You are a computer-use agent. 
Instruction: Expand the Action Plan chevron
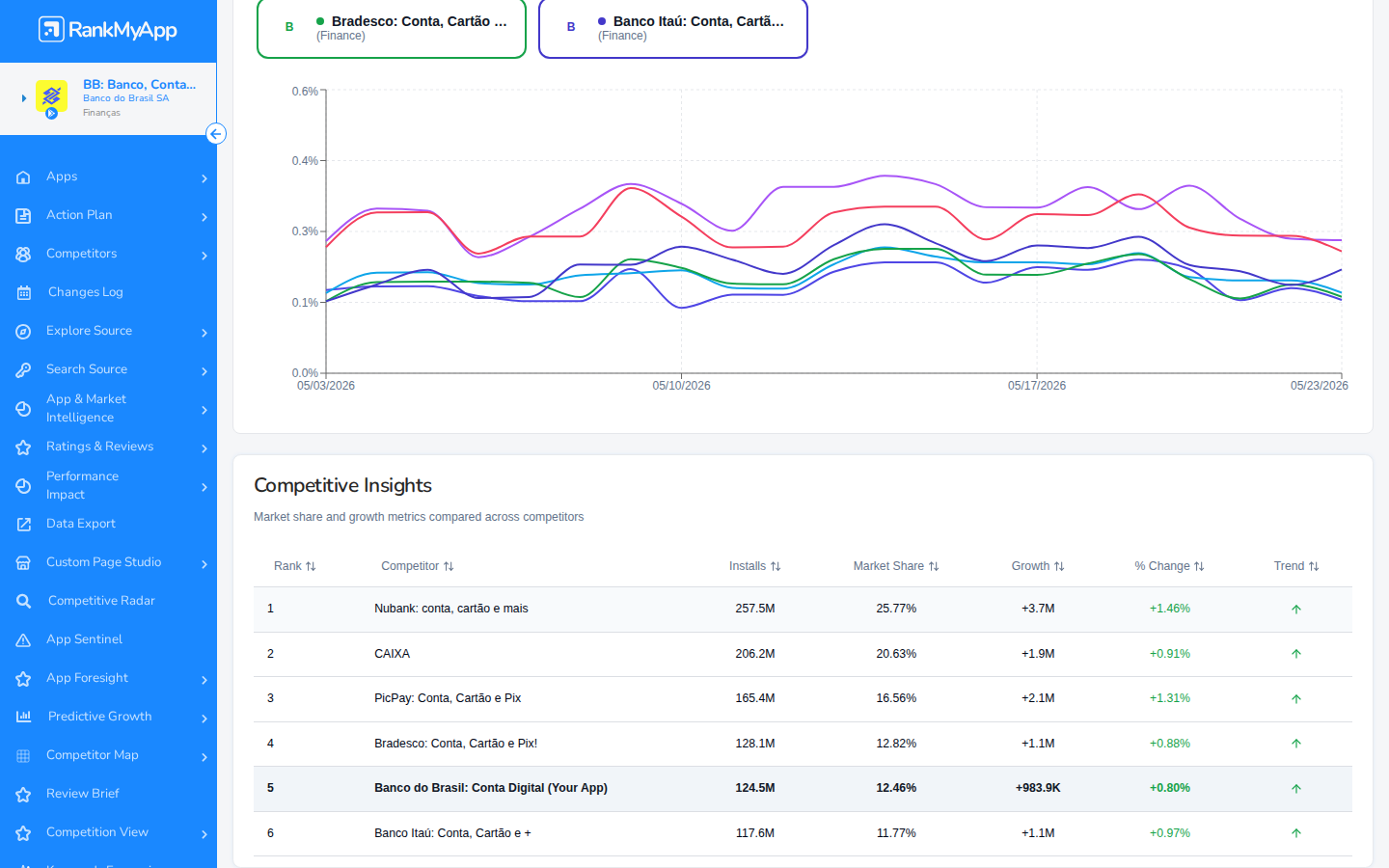(204, 217)
